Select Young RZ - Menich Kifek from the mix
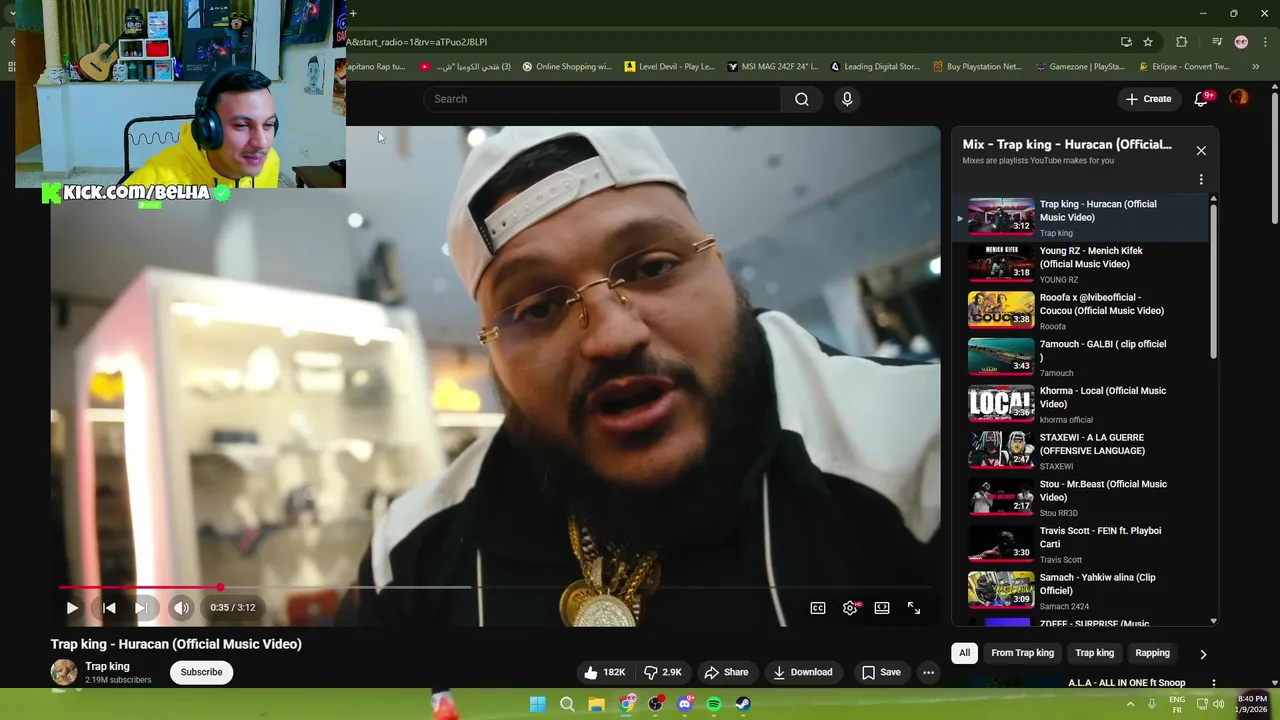Screen dimensions: 1280x720 tap(1081, 265)
